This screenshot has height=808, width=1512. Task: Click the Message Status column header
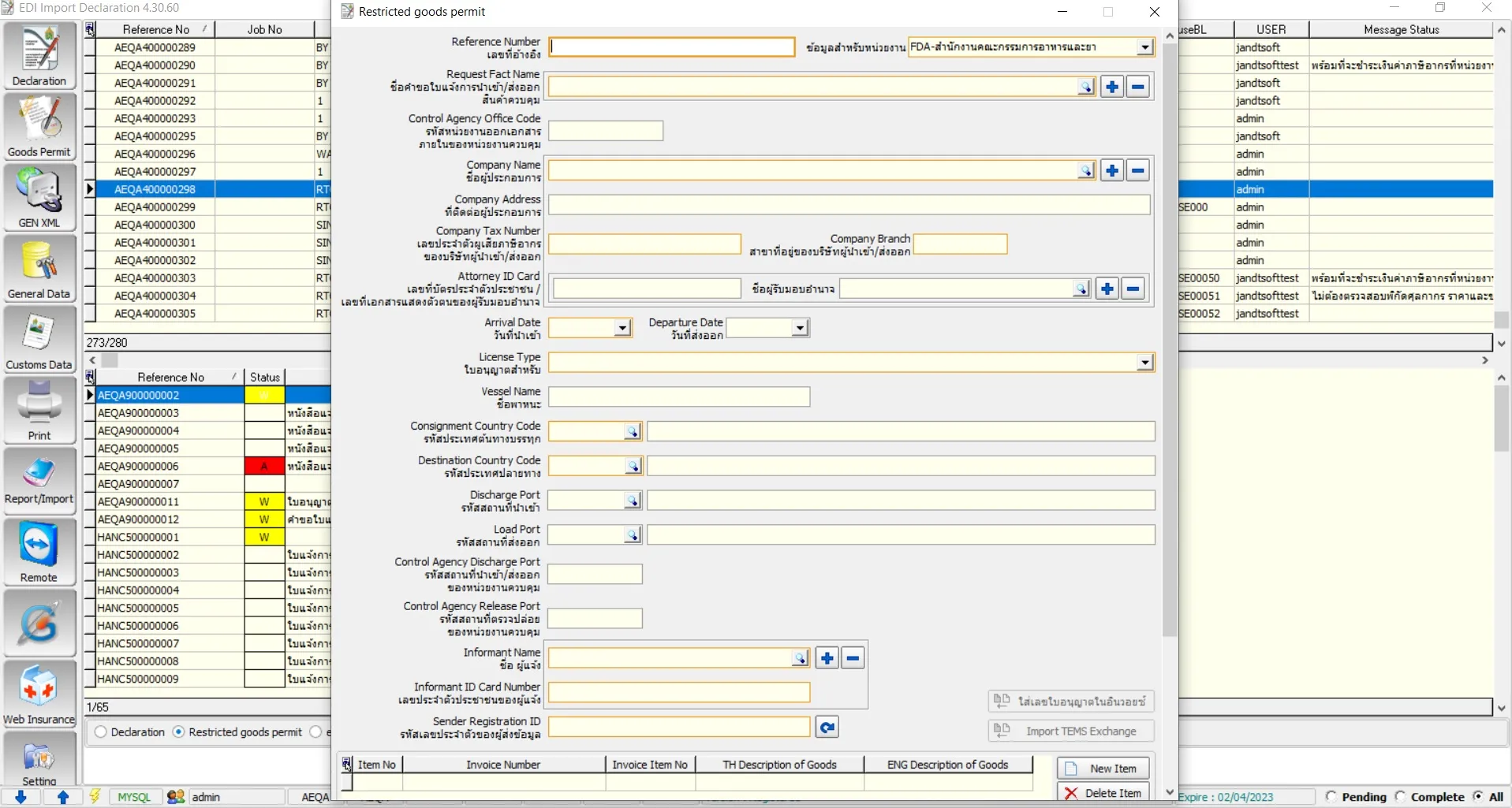[1401, 29]
